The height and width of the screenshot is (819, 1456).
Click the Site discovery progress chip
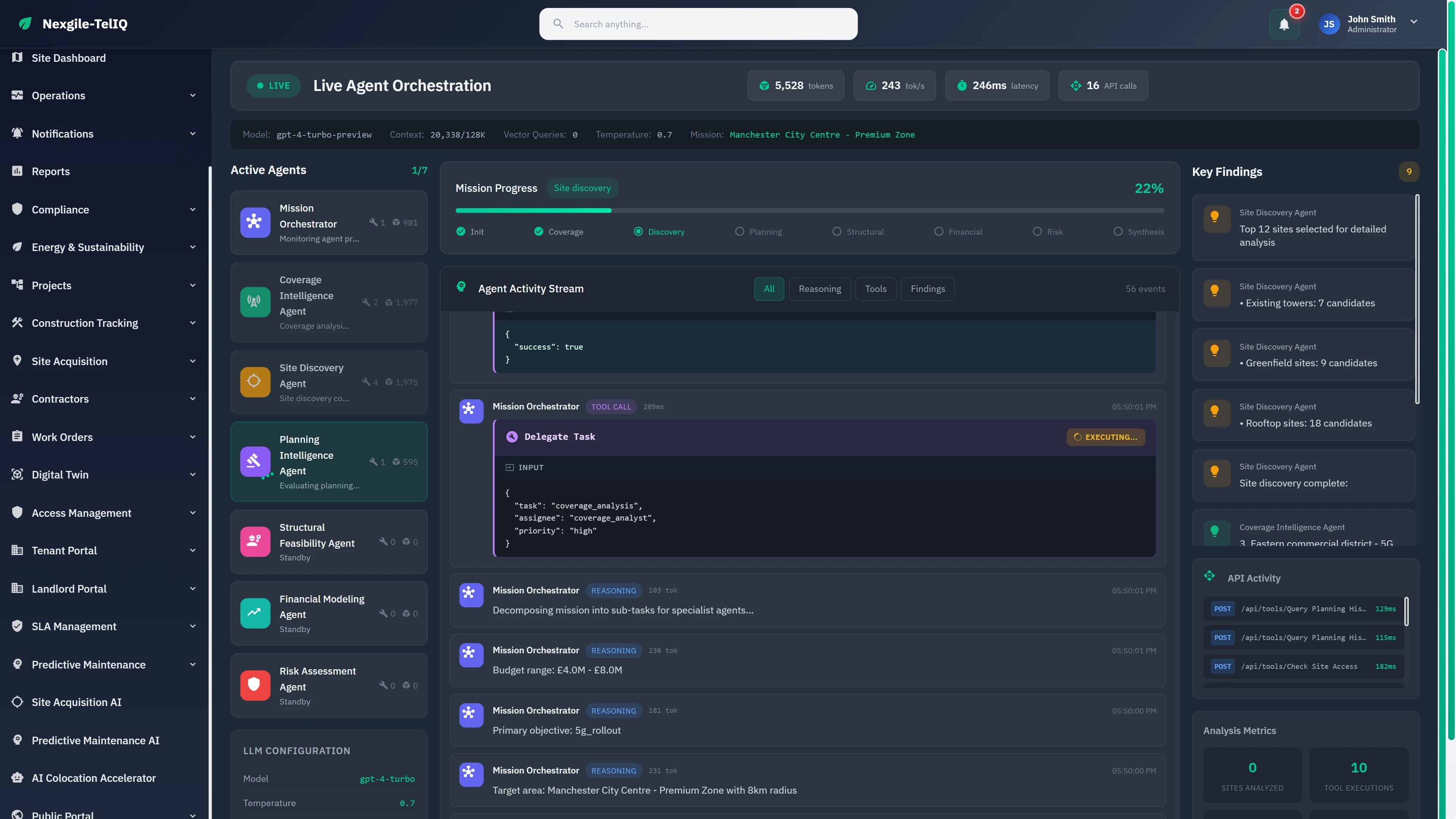[x=582, y=188]
